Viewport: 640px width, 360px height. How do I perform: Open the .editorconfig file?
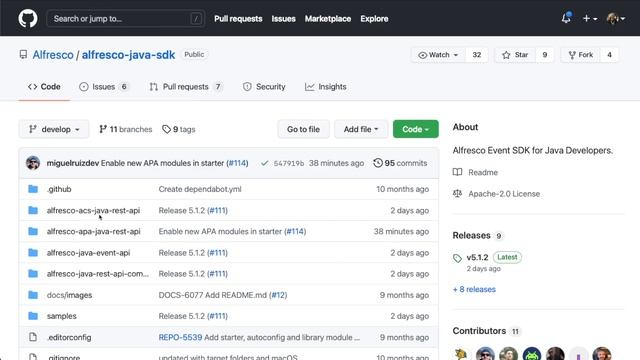[x=69, y=337]
